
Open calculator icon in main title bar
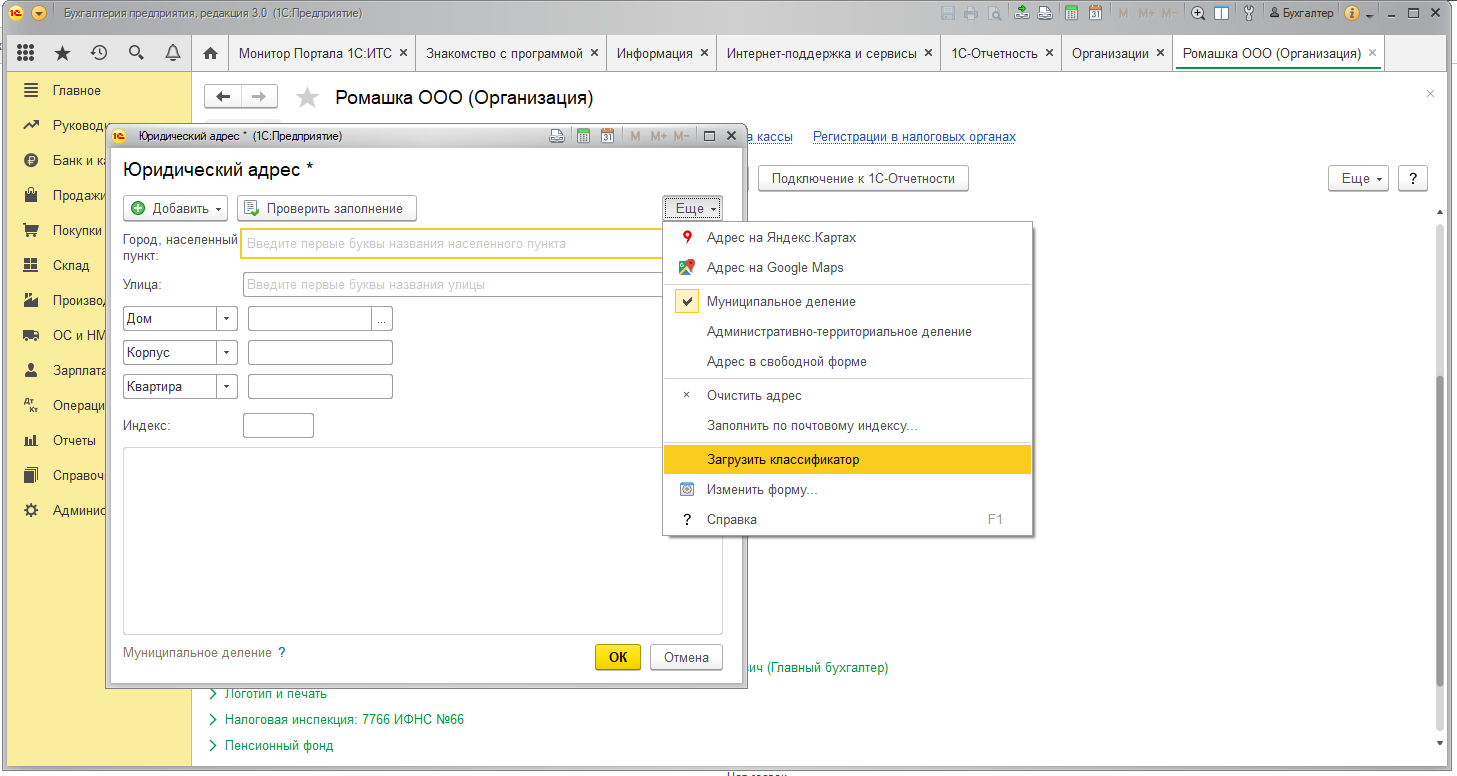(x=1072, y=13)
